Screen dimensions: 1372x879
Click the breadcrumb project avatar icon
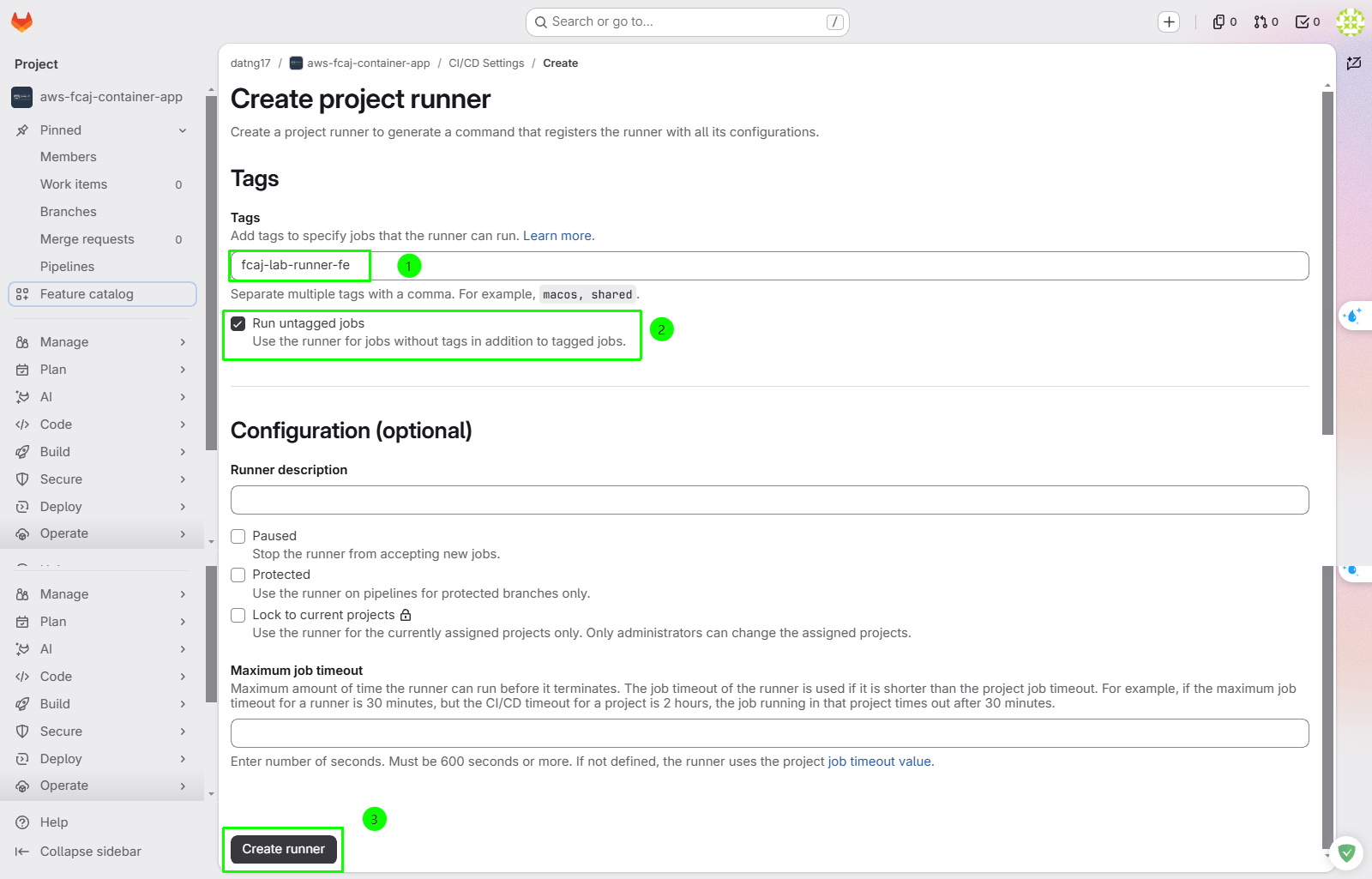coord(296,63)
